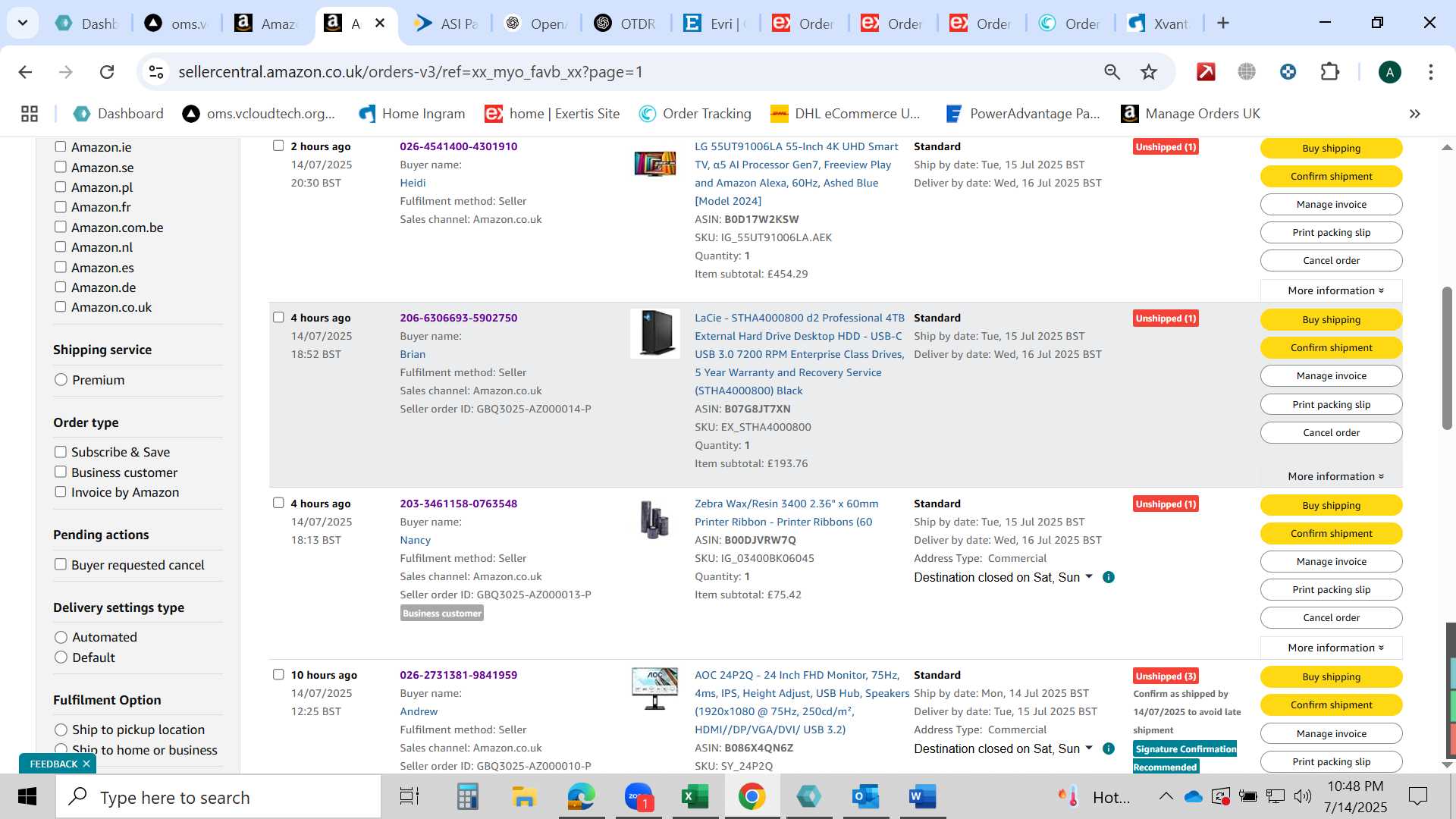Screen dimensions: 1456x819
Task: Click Print packing slip for Zebra ribbon order
Action: click(x=1331, y=590)
